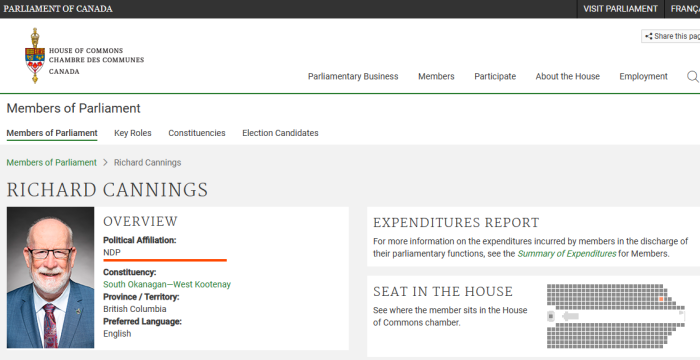Click the Members of Parliament breadcrumb link
The image size is (700, 360).
click(x=51, y=163)
